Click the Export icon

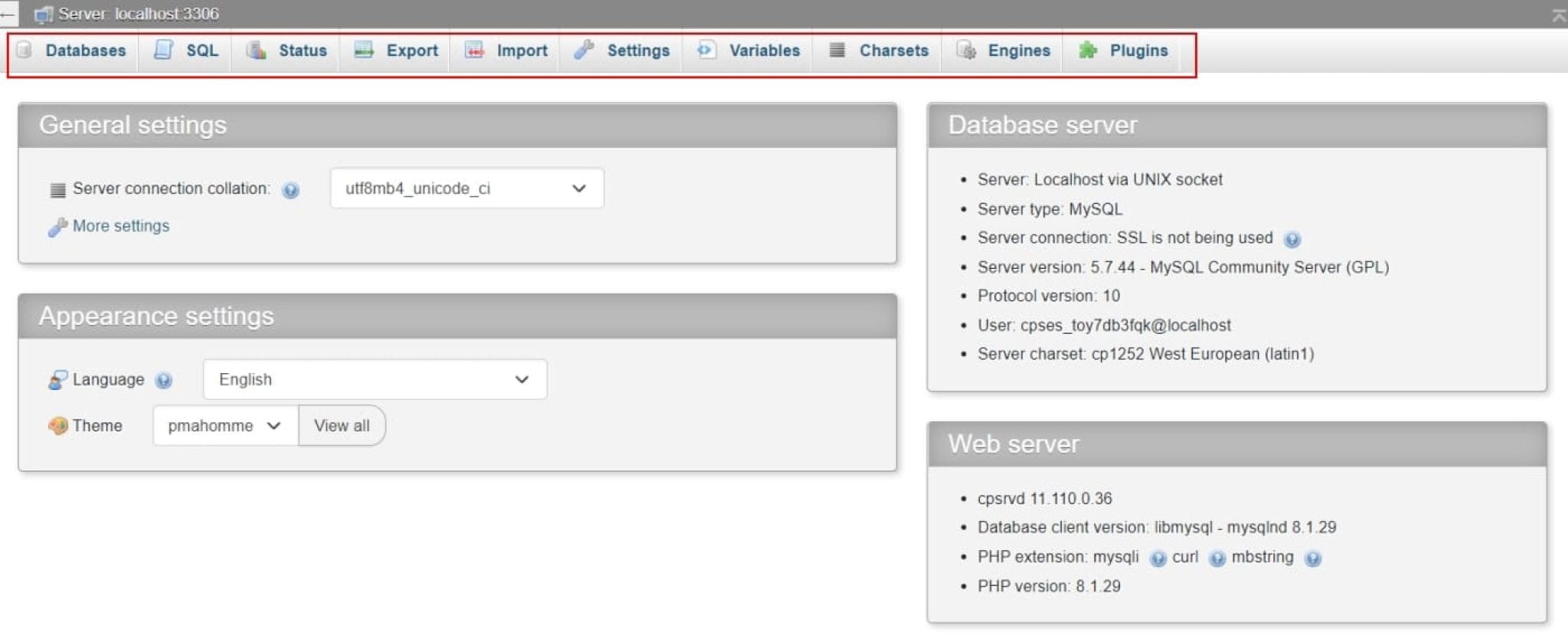pyautogui.click(x=364, y=50)
